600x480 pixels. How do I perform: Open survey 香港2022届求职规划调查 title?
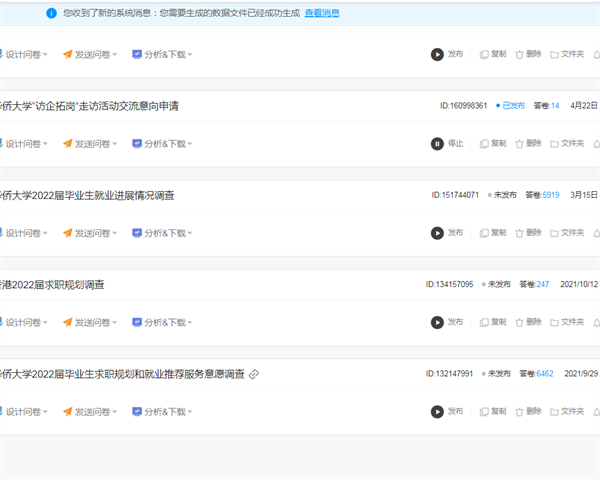(52, 285)
